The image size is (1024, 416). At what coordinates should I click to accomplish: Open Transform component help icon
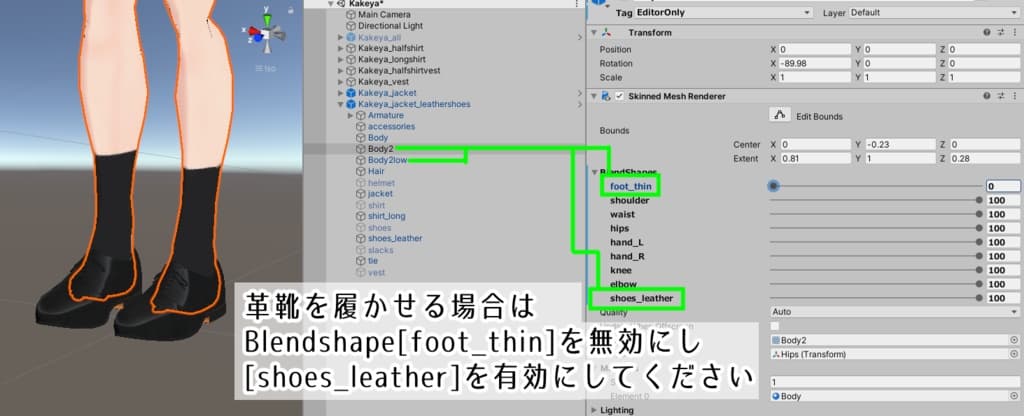(x=987, y=33)
